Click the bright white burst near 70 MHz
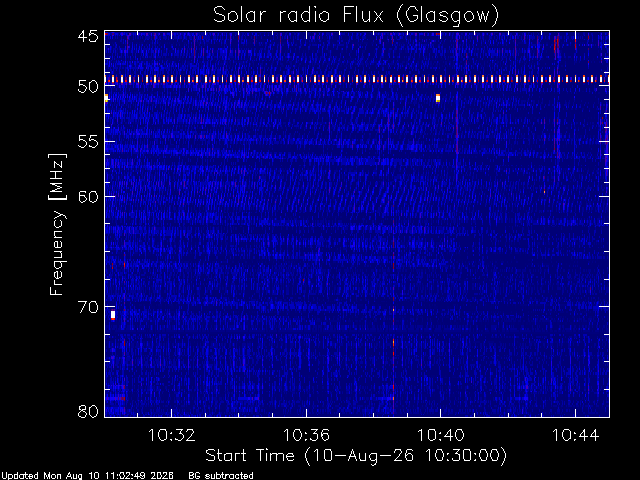The width and height of the screenshot is (640, 480). (113, 315)
